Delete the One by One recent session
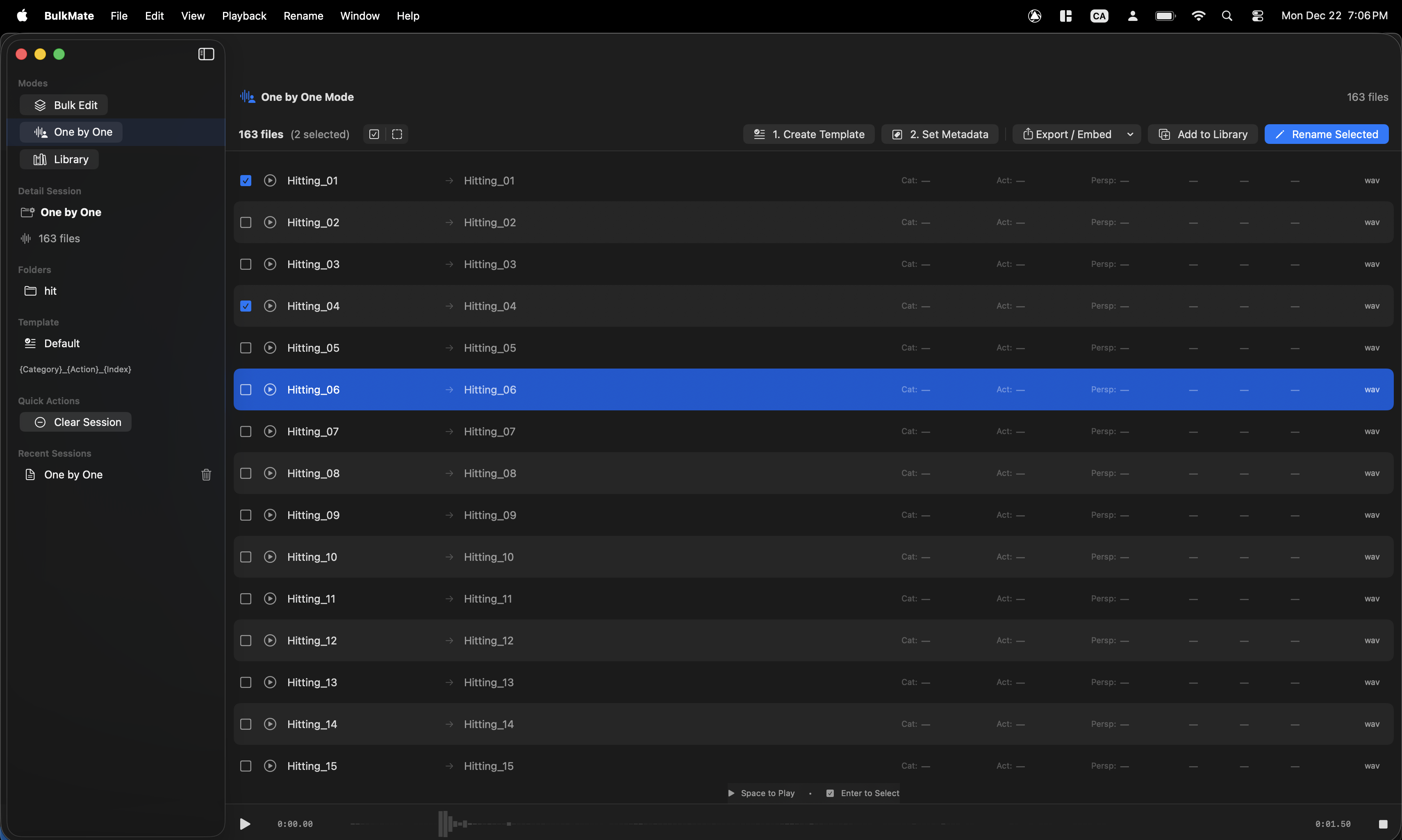Screen dimensions: 1402x840 pyautogui.click(x=206, y=475)
